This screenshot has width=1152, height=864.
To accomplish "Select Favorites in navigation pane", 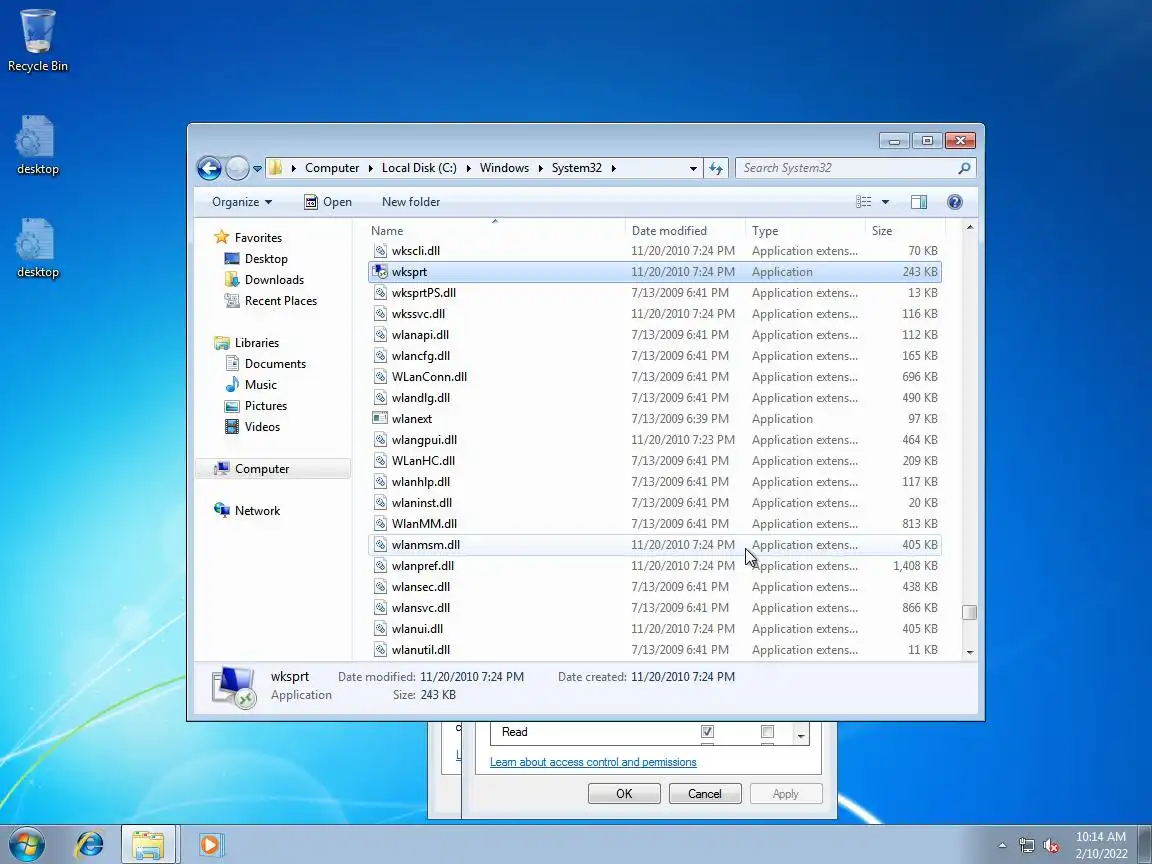I will tap(258, 238).
